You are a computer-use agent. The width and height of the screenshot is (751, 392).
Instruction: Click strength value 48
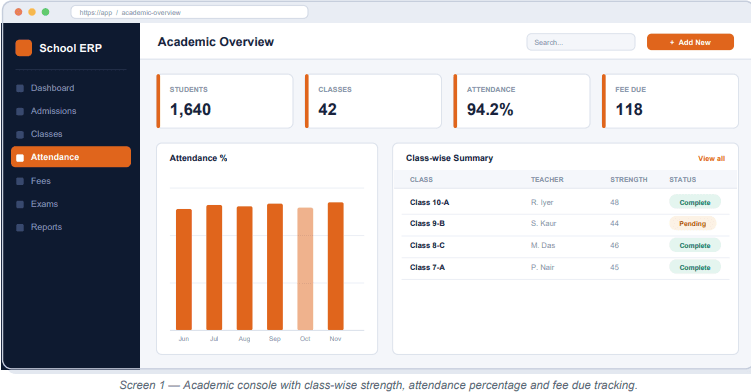[614, 203]
